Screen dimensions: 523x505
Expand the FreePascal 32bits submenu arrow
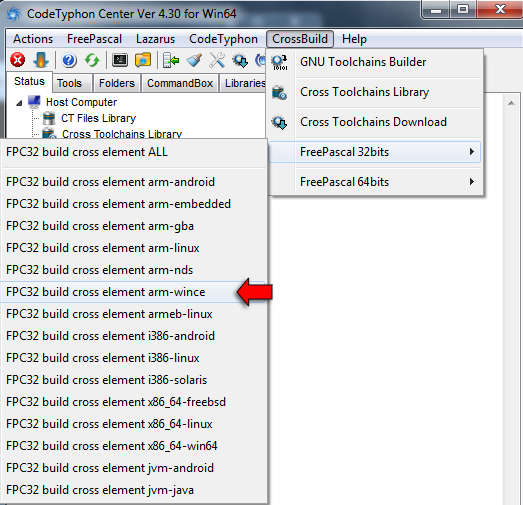tap(472, 152)
